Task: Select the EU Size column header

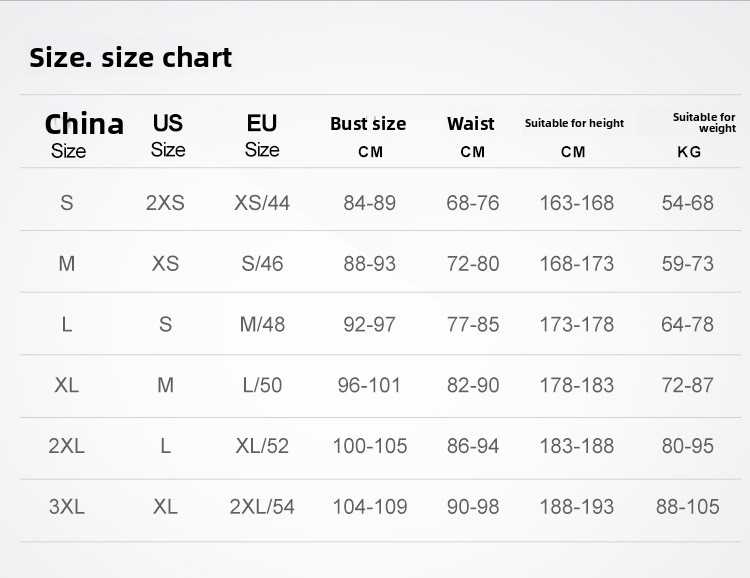Action: (x=262, y=135)
